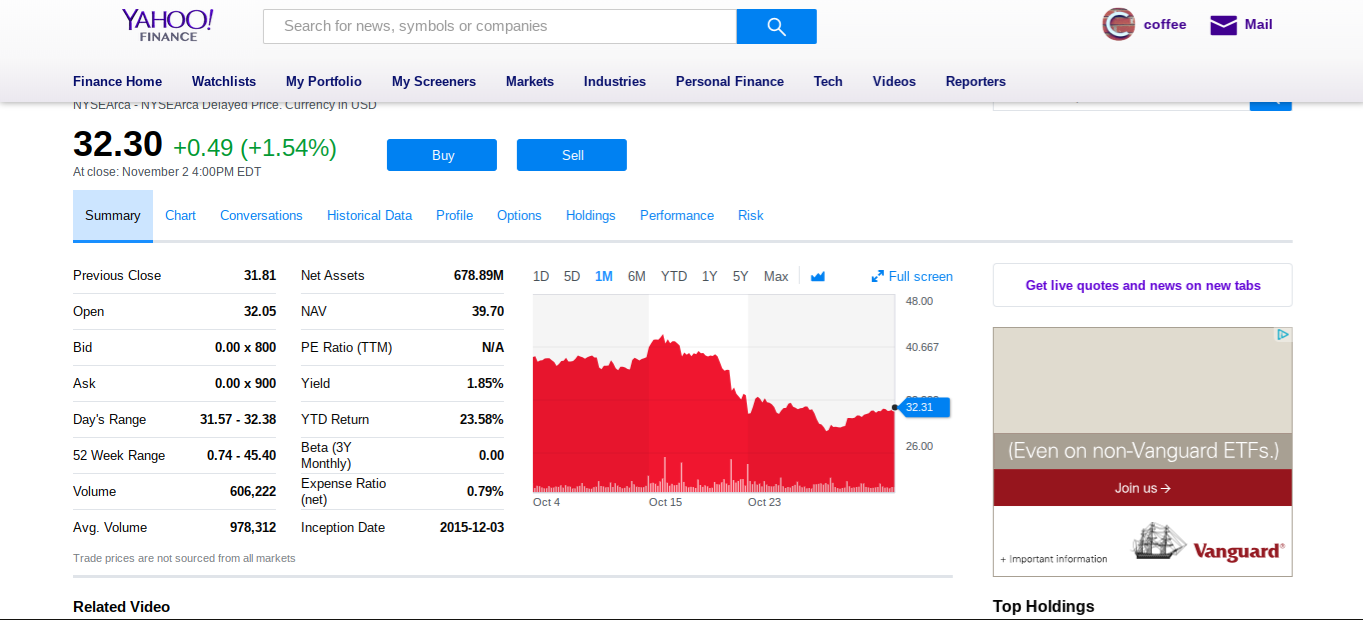The image size is (1363, 620).
Task: Open the Personal Finance navigation menu
Action: [730, 82]
